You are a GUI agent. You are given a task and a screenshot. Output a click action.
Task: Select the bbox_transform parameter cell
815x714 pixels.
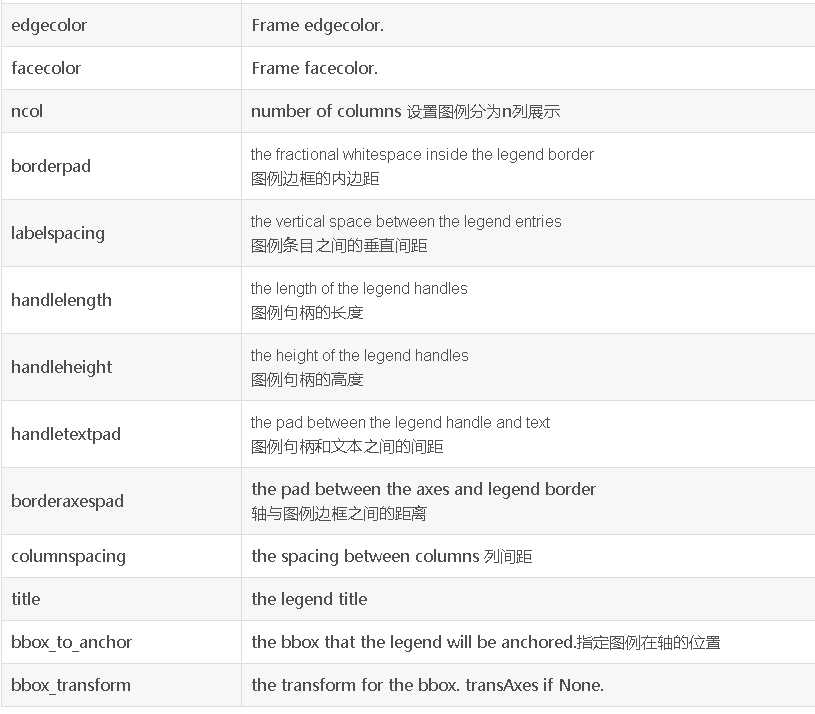(122, 685)
